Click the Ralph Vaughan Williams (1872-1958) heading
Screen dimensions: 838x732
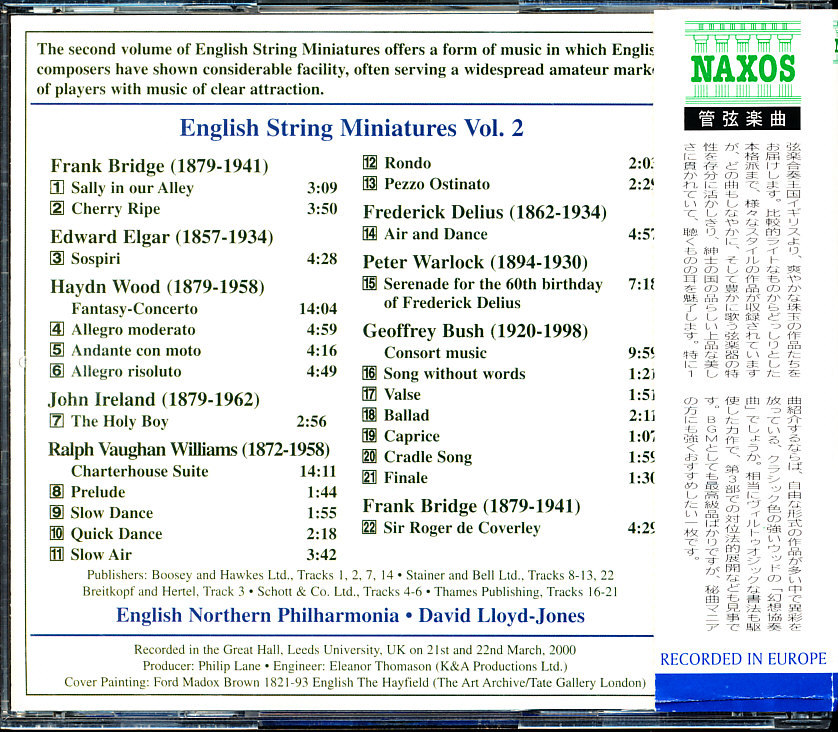coord(189,450)
